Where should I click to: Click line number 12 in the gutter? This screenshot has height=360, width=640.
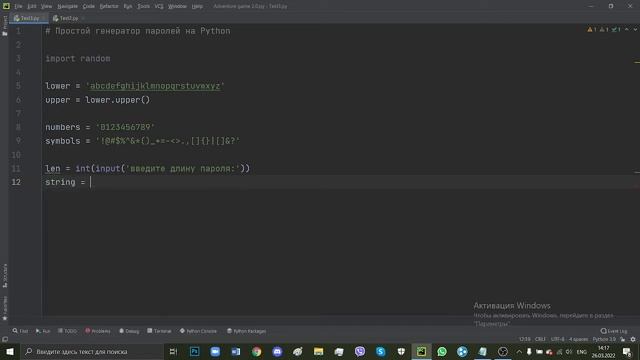(16, 182)
